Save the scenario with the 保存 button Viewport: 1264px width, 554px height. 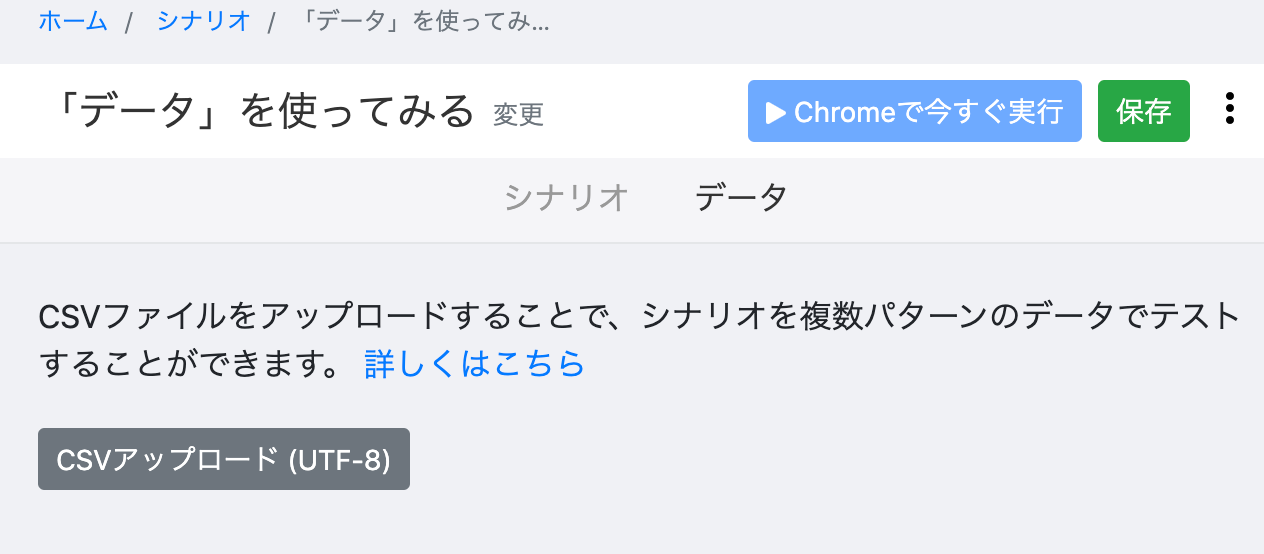click(1143, 111)
